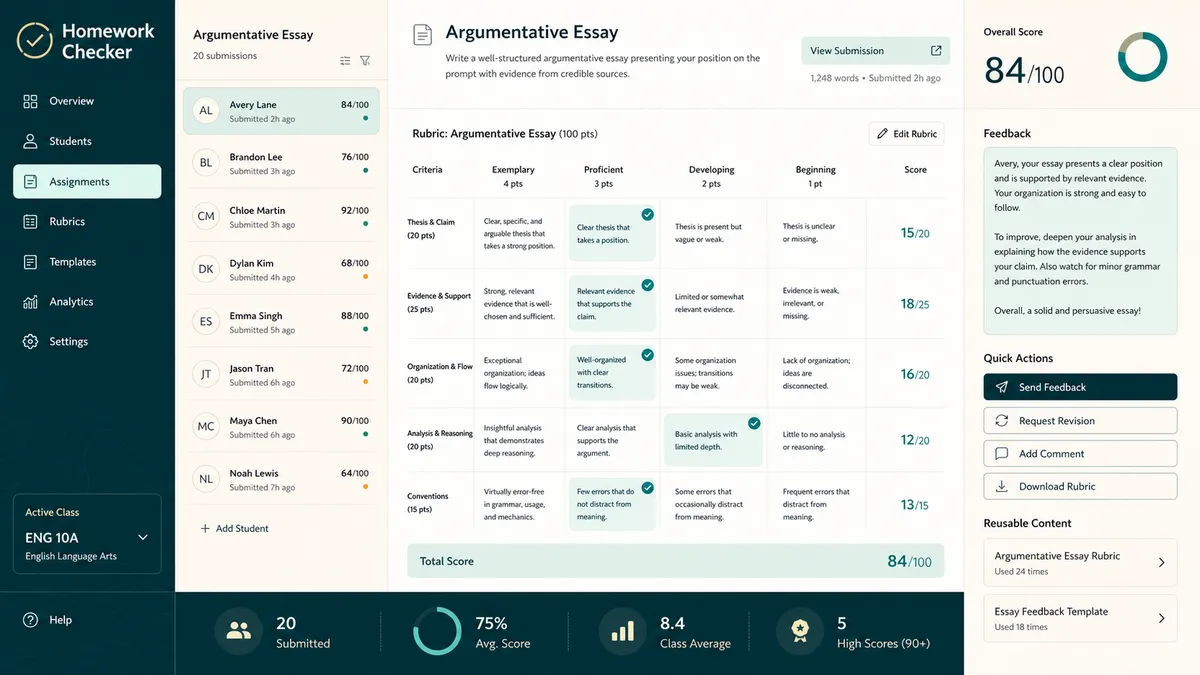
Task: Click the '15/20' Thesis score cell
Action: click(915, 233)
